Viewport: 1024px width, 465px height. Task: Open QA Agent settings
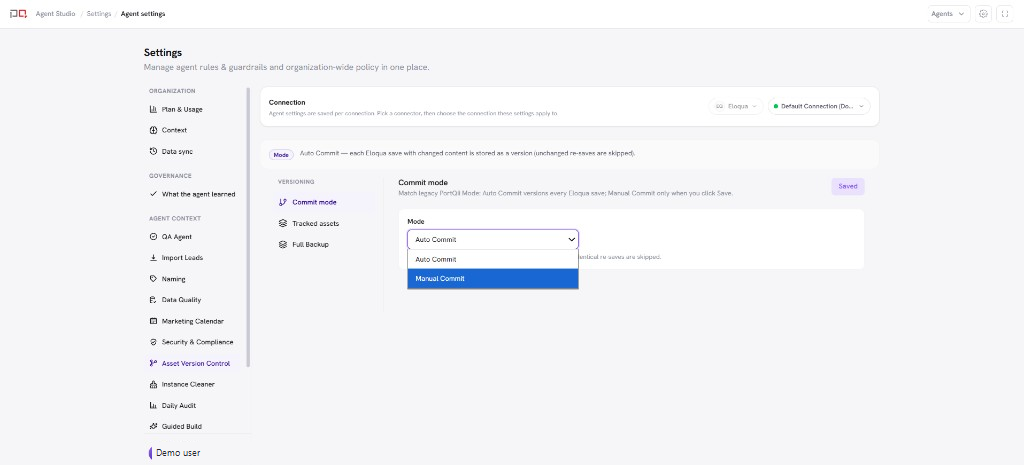coord(195,236)
